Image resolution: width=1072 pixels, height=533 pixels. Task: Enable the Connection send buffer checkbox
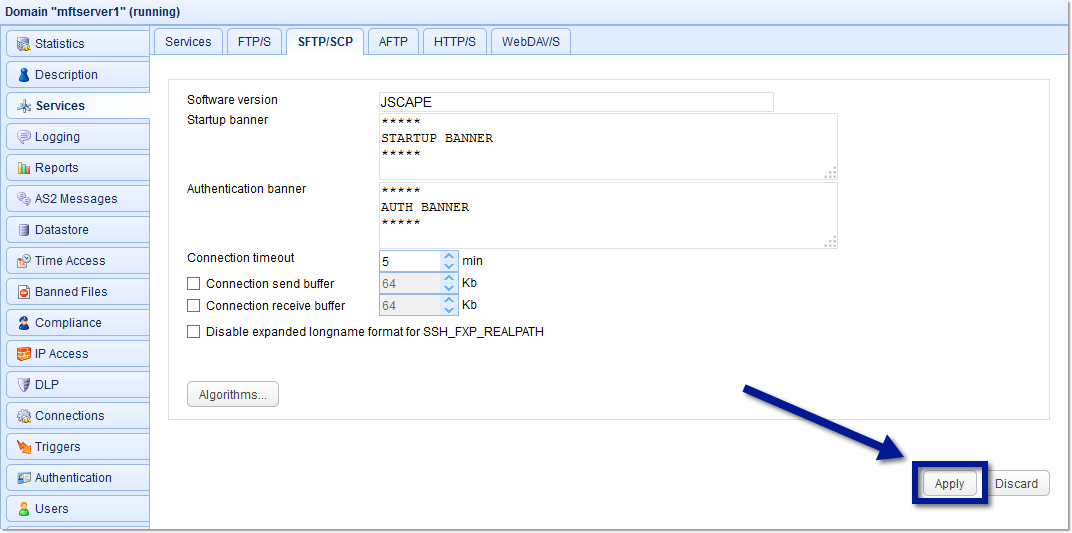[x=194, y=284]
